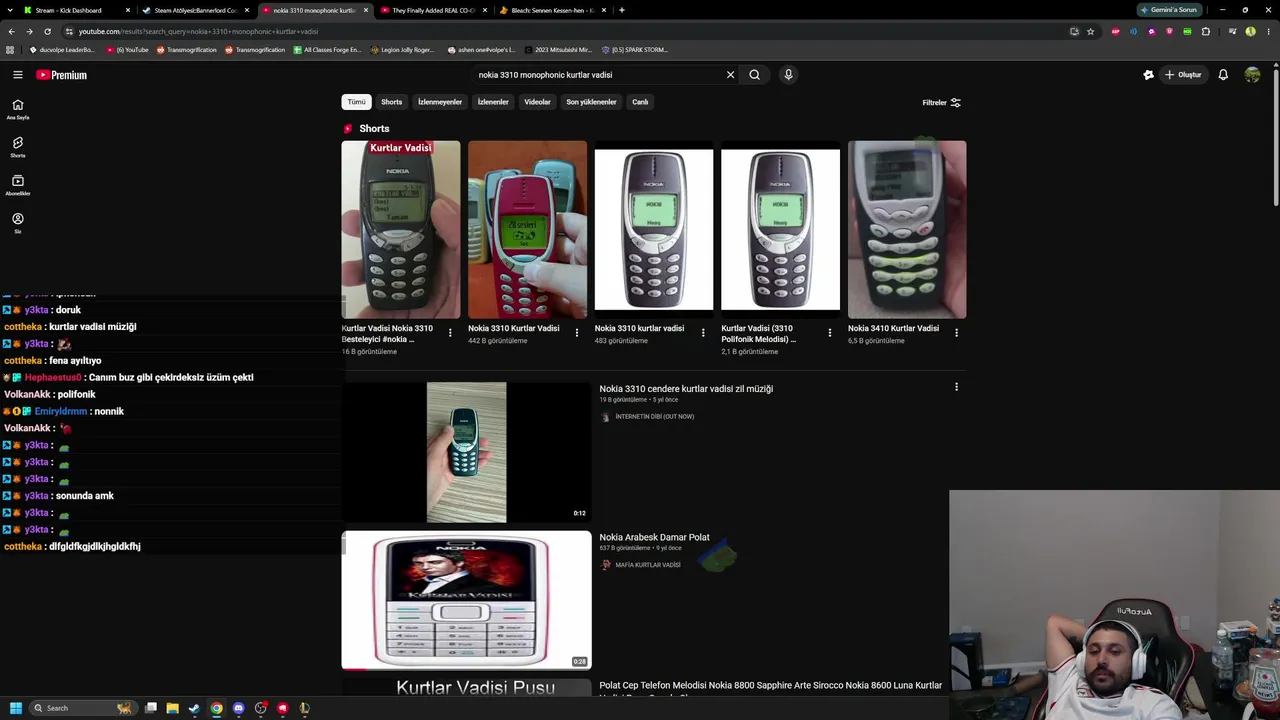
Task: Open File Explorer from the taskbar
Action: click(172, 708)
